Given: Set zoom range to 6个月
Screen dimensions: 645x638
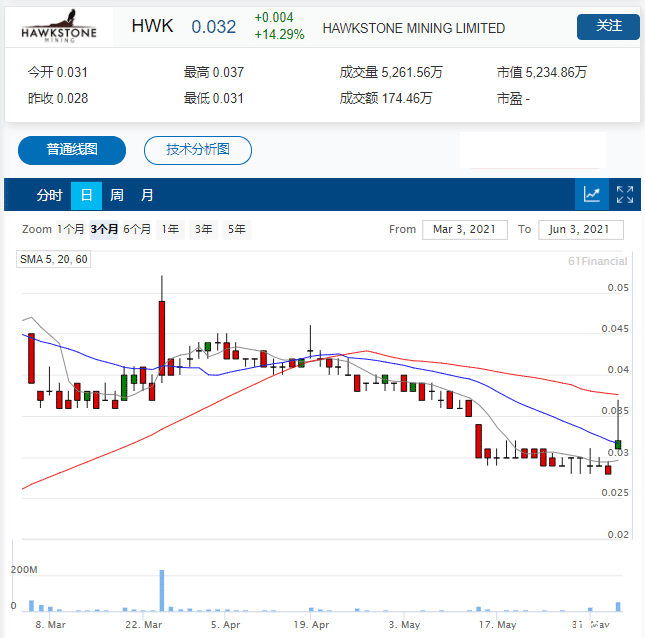Looking at the screenshot, I should (137, 229).
